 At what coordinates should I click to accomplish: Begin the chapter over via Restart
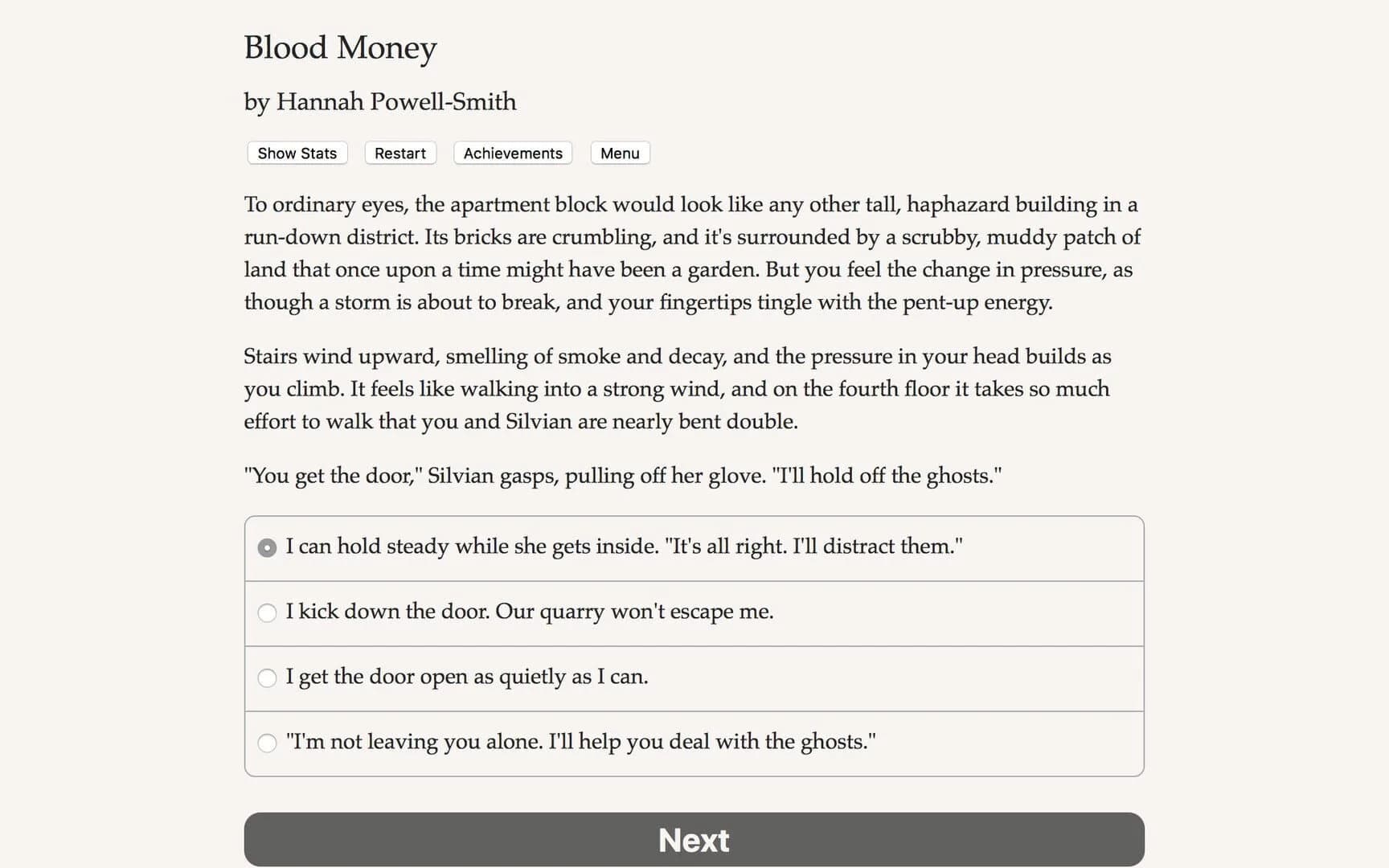pyautogui.click(x=399, y=153)
